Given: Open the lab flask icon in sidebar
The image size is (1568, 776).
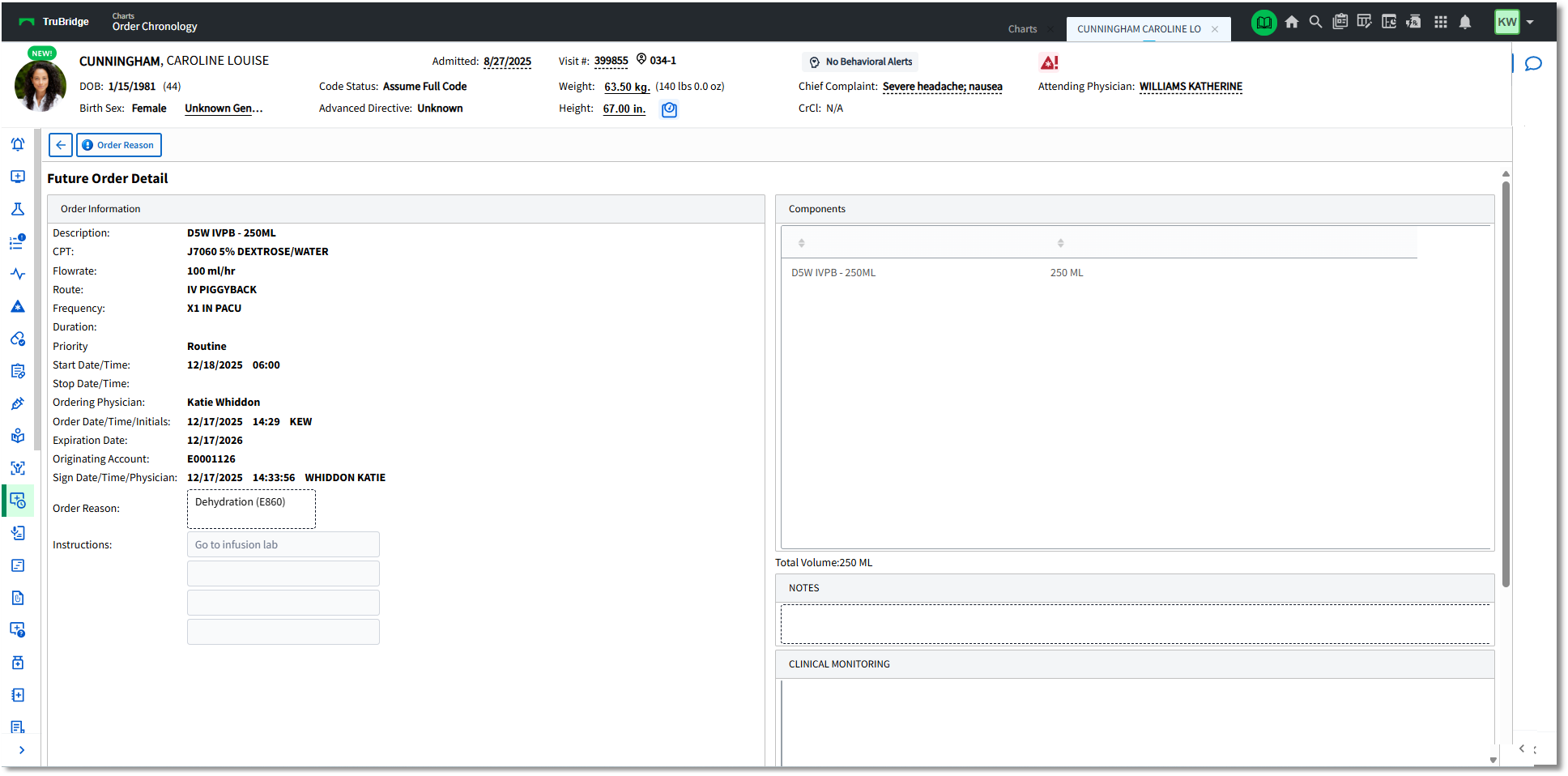Looking at the screenshot, I should coord(18,209).
